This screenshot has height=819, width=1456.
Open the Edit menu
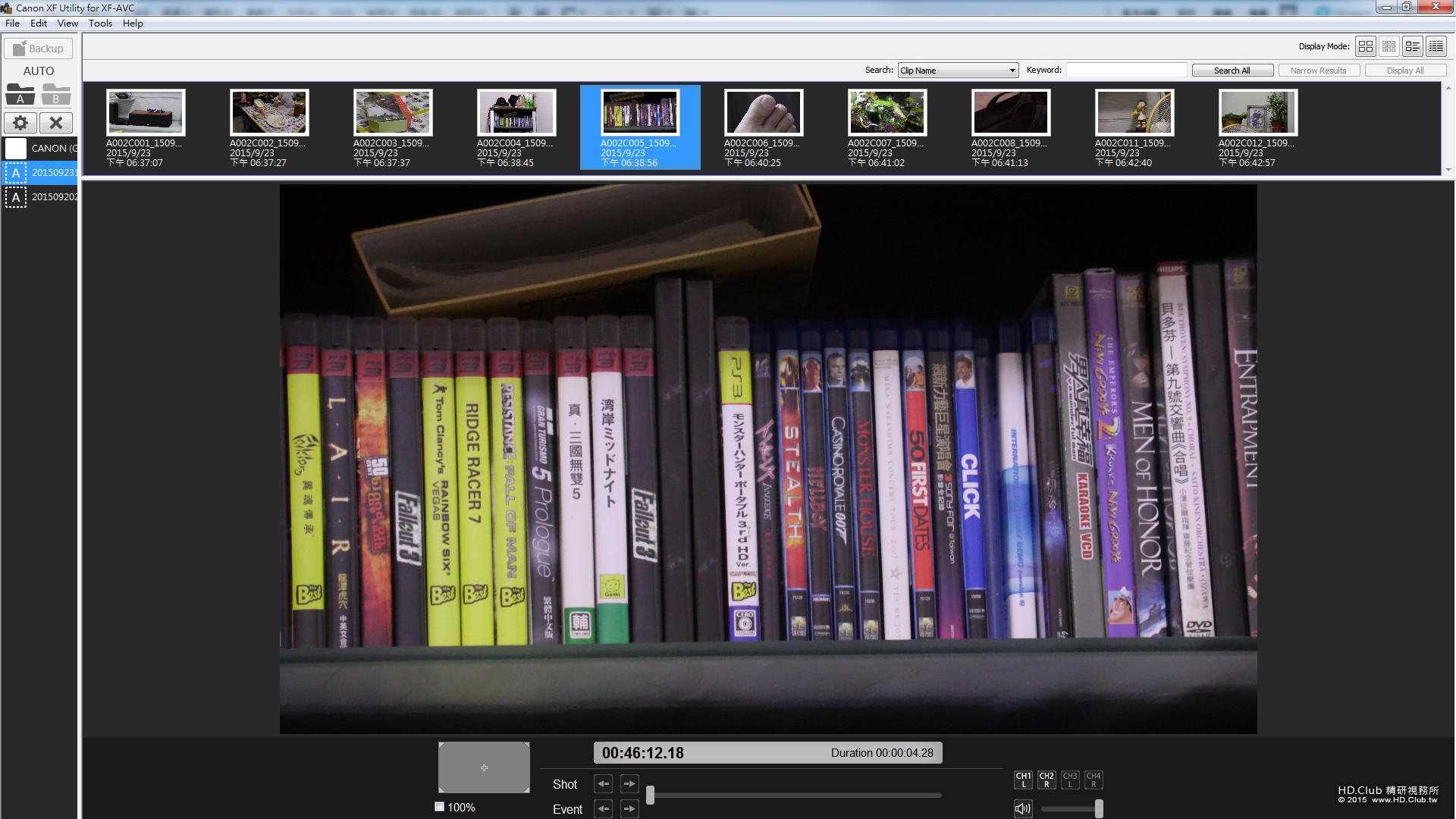tap(39, 24)
